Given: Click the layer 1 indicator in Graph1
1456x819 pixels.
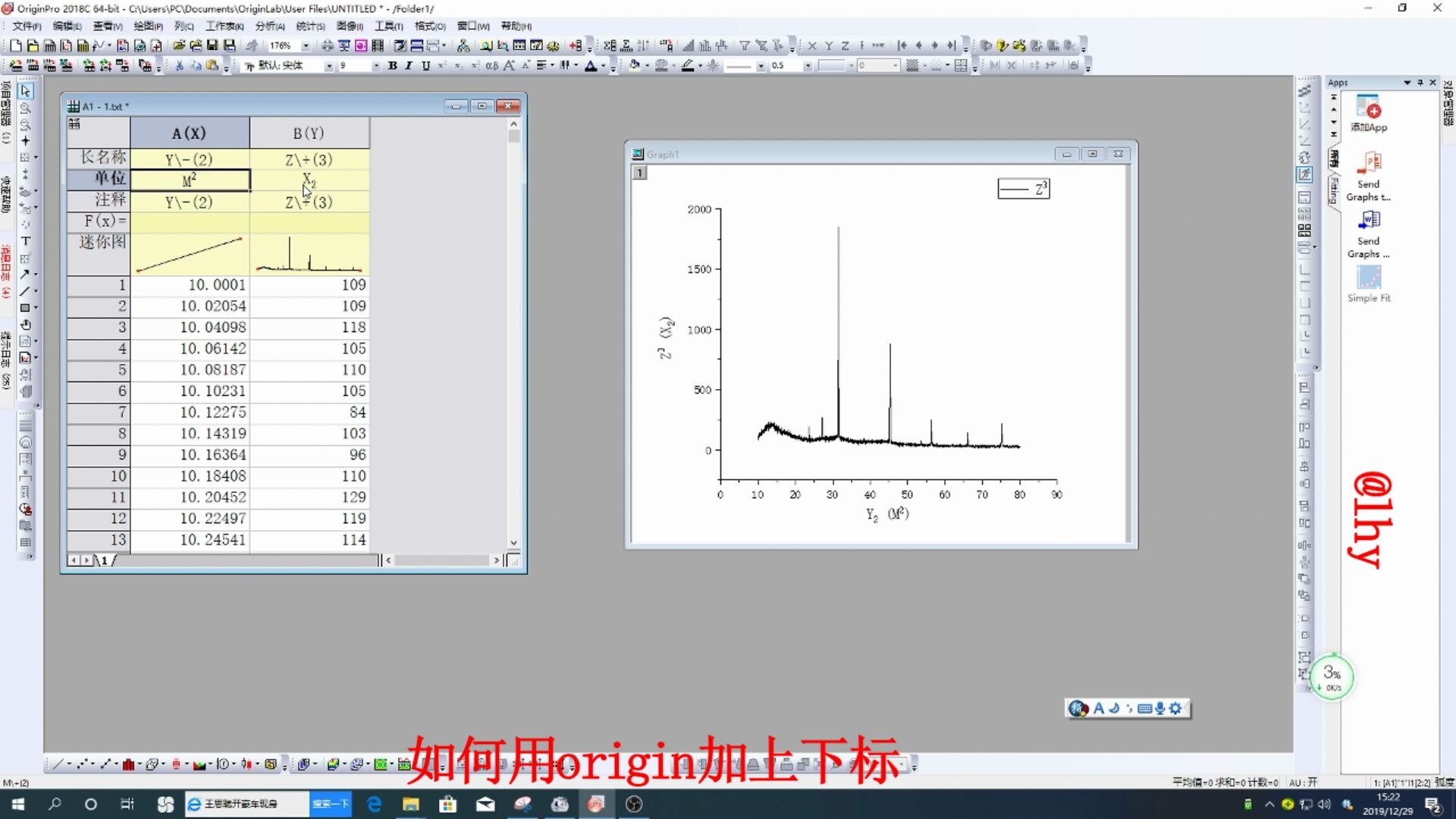Looking at the screenshot, I should (x=640, y=173).
